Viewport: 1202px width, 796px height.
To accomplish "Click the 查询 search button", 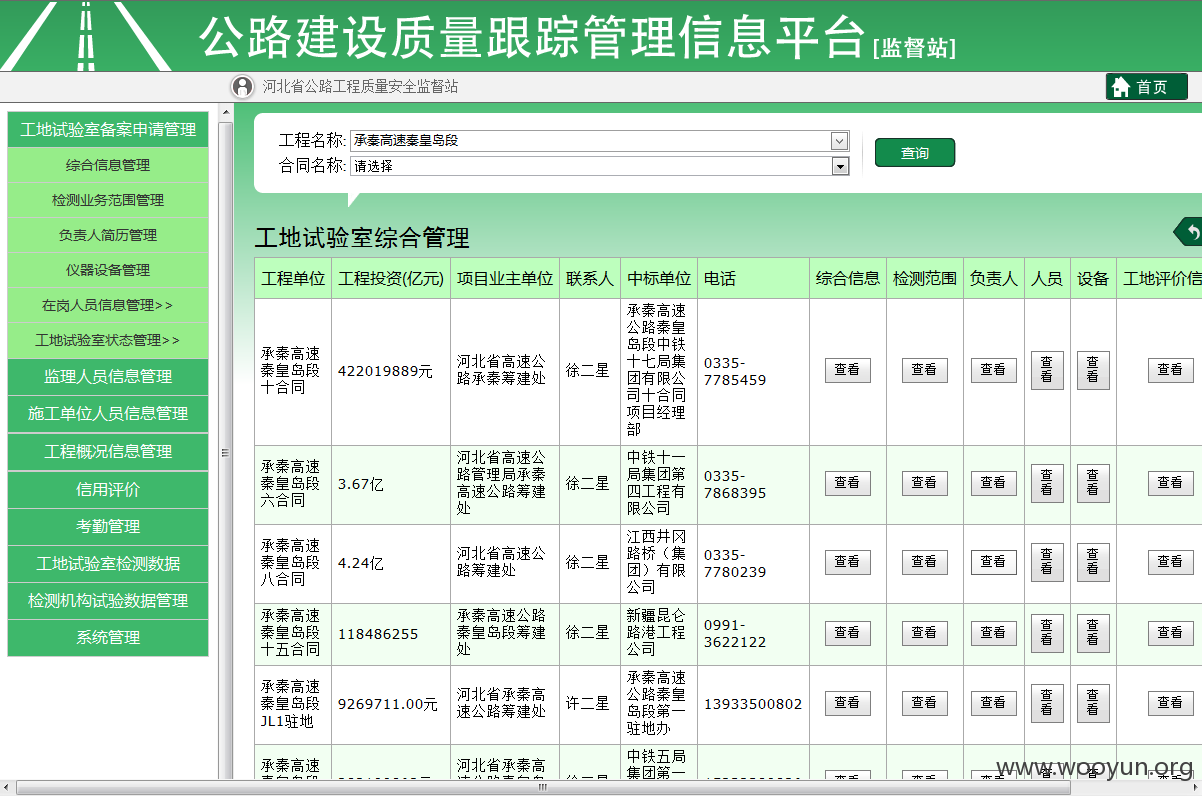I will click(915, 153).
